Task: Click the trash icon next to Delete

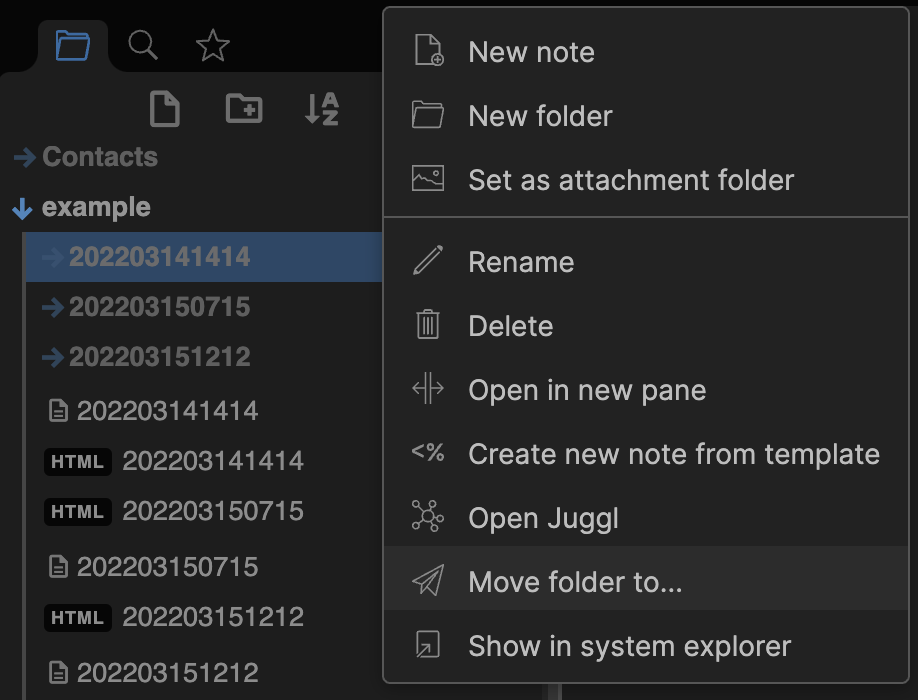Action: point(429,326)
